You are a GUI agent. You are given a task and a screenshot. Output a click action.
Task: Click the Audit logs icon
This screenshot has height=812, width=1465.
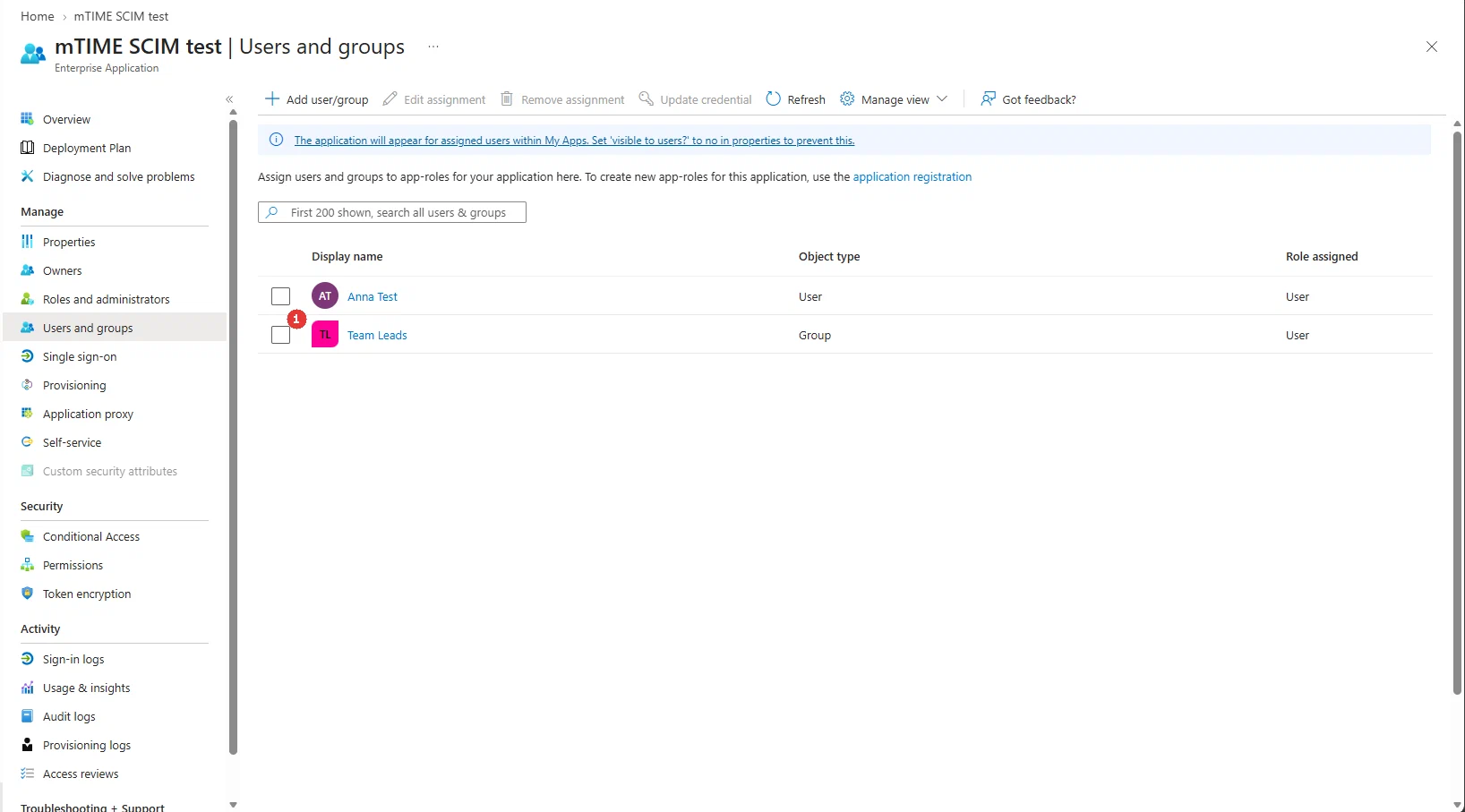pyautogui.click(x=27, y=716)
